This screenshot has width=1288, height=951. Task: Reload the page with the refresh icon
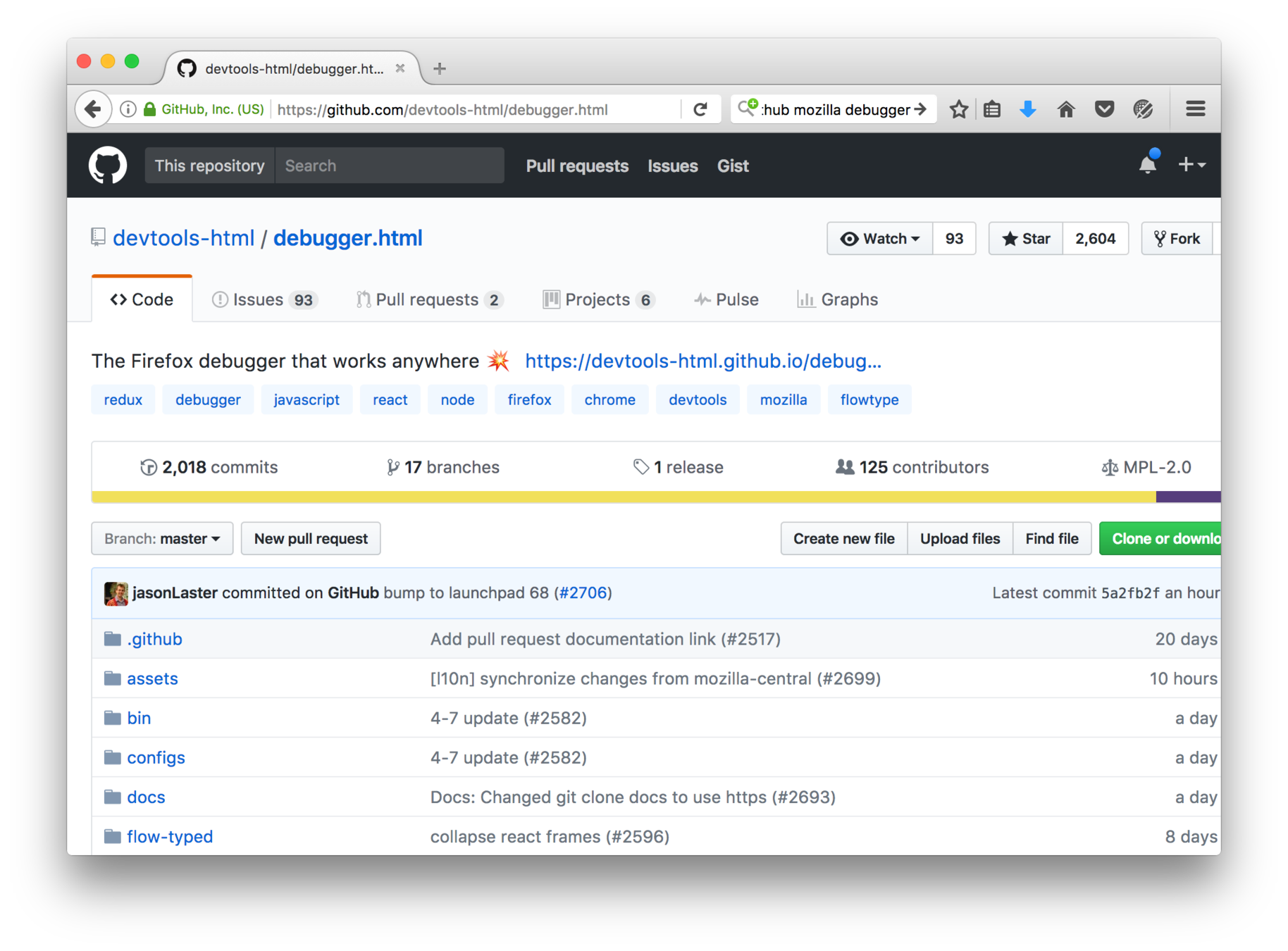coord(700,109)
